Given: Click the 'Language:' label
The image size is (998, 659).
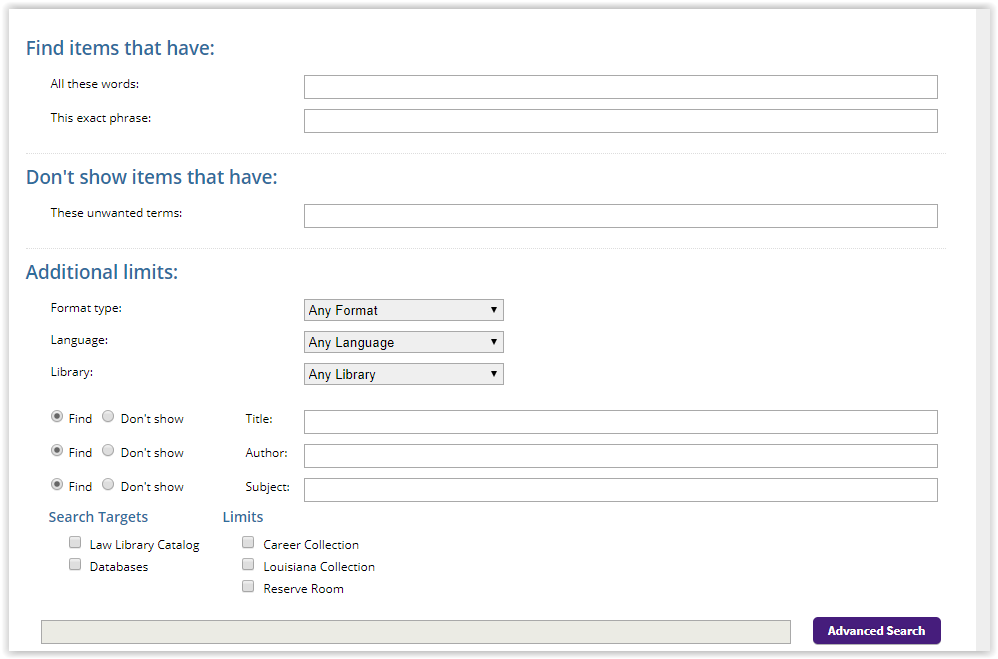Looking at the screenshot, I should (x=80, y=341).
